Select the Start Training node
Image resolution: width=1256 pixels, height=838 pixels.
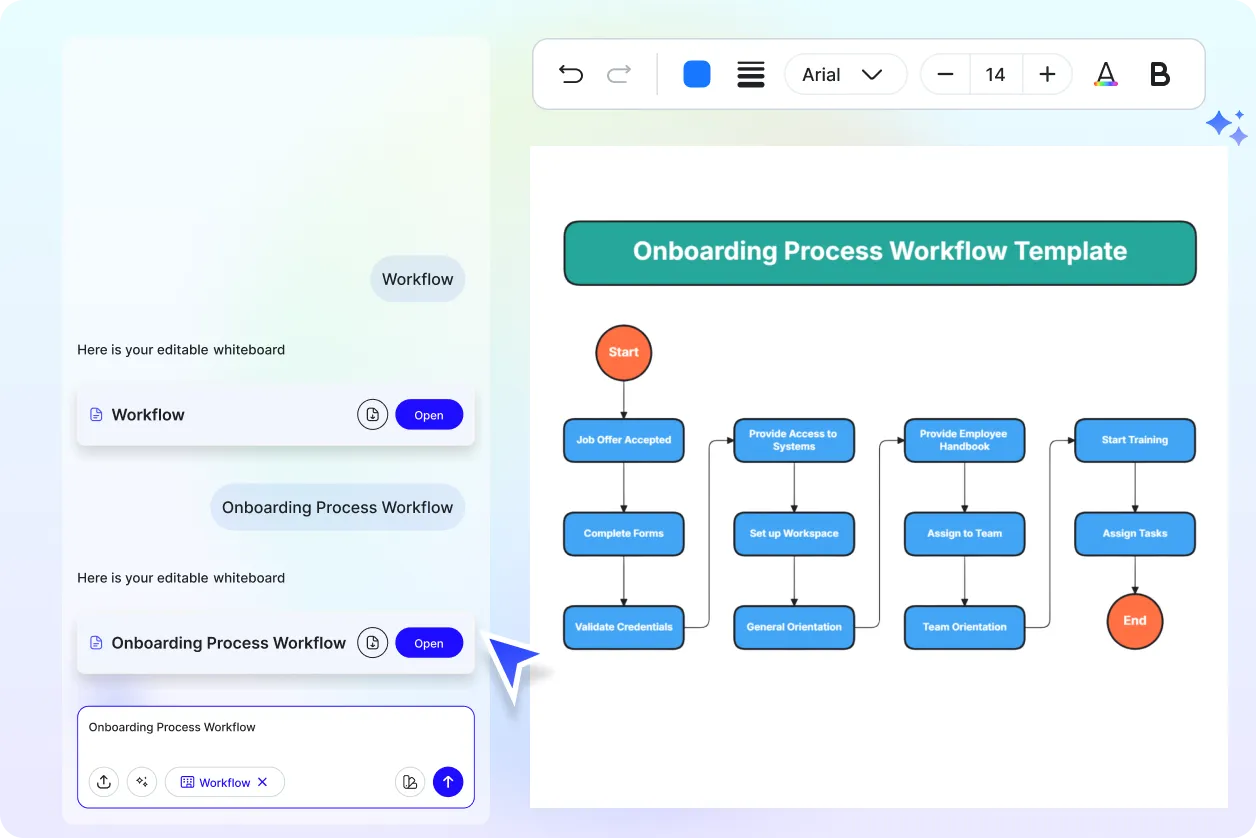1135,440
